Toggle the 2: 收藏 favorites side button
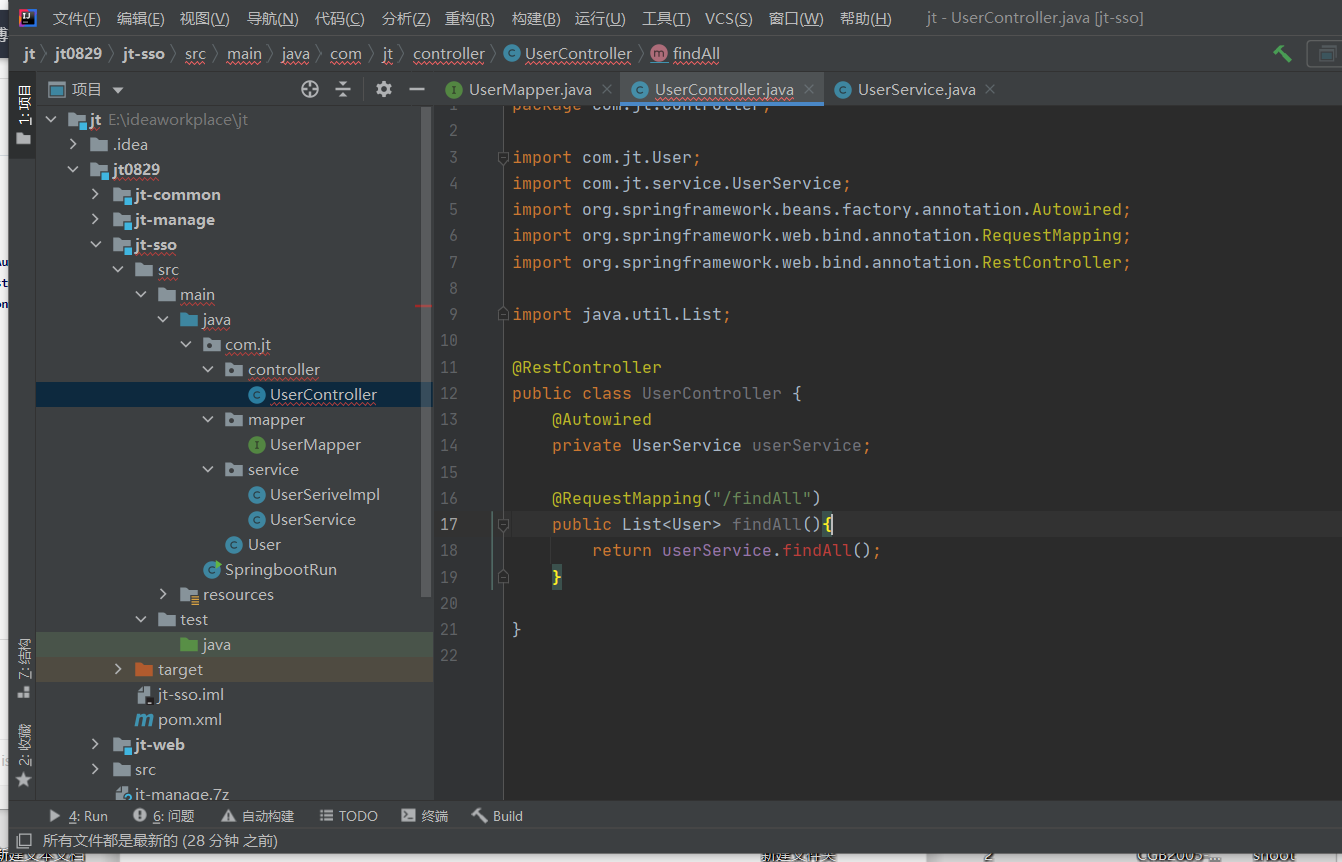 (x=24, y=755)
